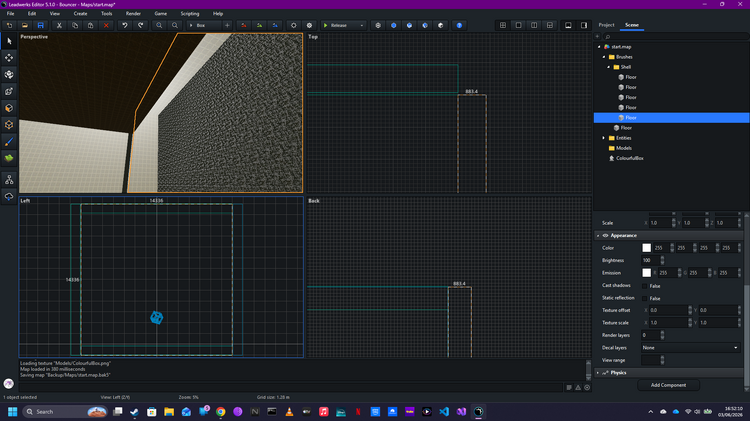Open the Decal layers None dropdown
Screen dimensions: 750x421
point(690,348)
